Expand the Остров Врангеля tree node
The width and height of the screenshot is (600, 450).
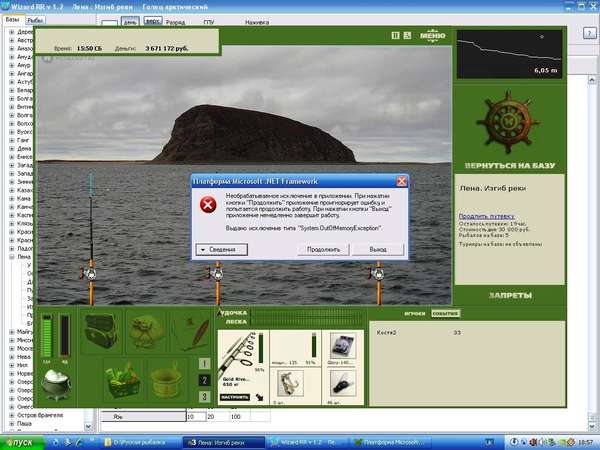(11, 415)
